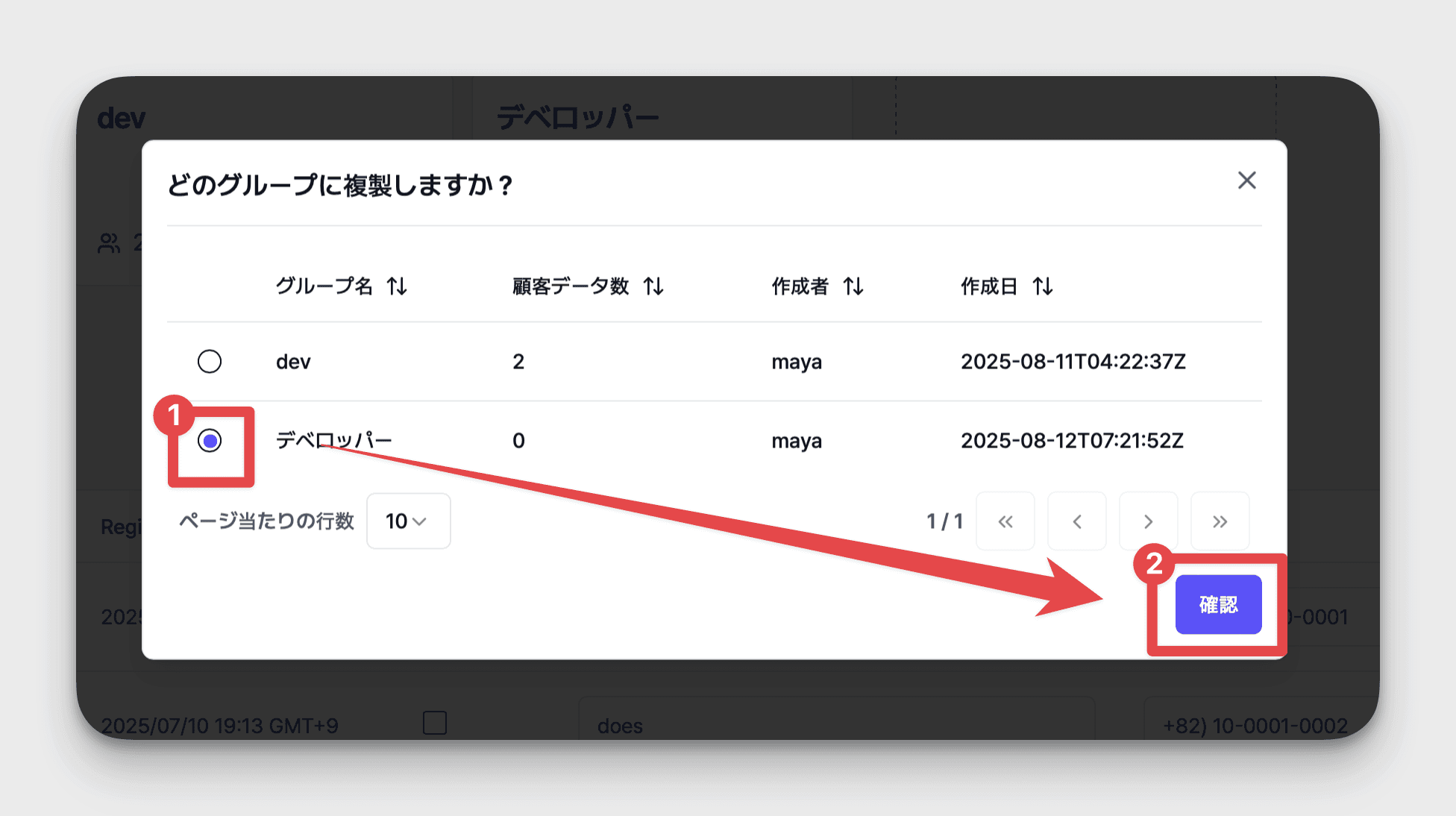Screen dimensions: 1456x816
Task: Click the グループ名 column header label
Action: click(324, 286)
